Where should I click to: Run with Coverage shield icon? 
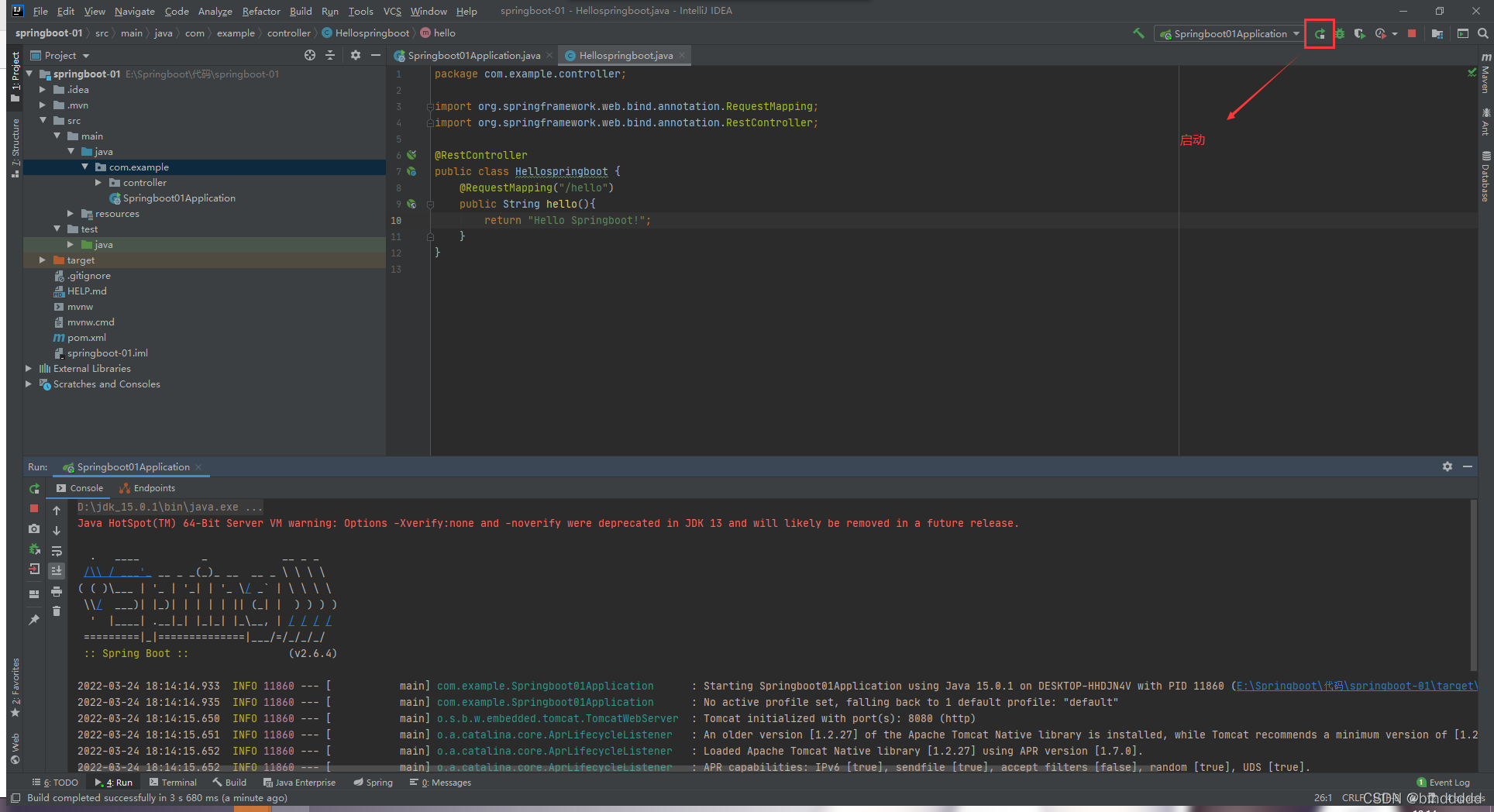tap(1359, 33)
